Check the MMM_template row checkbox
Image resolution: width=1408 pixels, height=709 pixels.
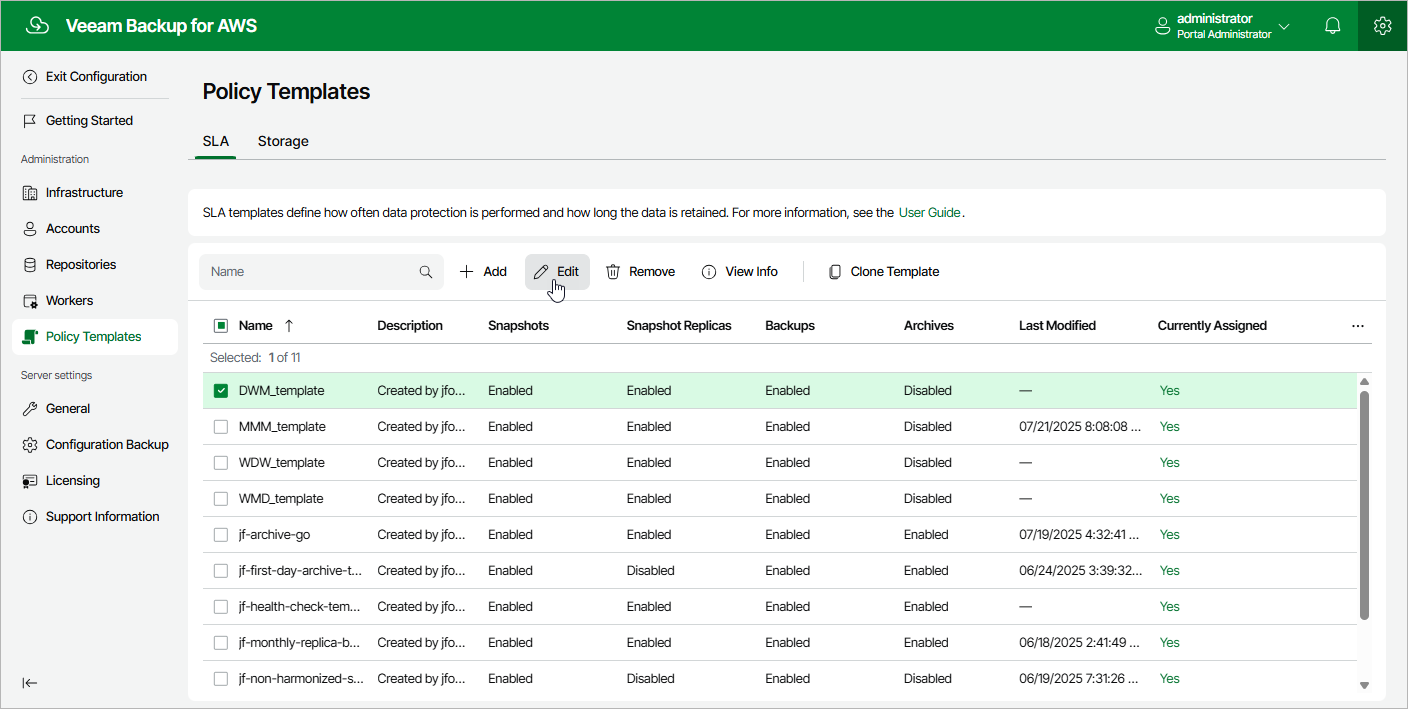(x=221, y=427)
